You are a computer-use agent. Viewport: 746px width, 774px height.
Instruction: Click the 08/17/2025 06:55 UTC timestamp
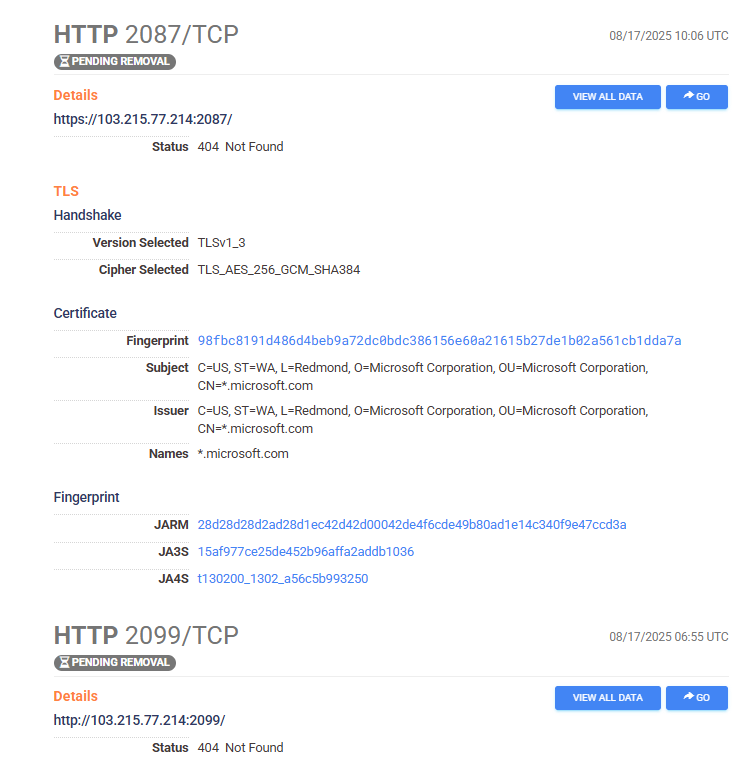tap(668, 637)
